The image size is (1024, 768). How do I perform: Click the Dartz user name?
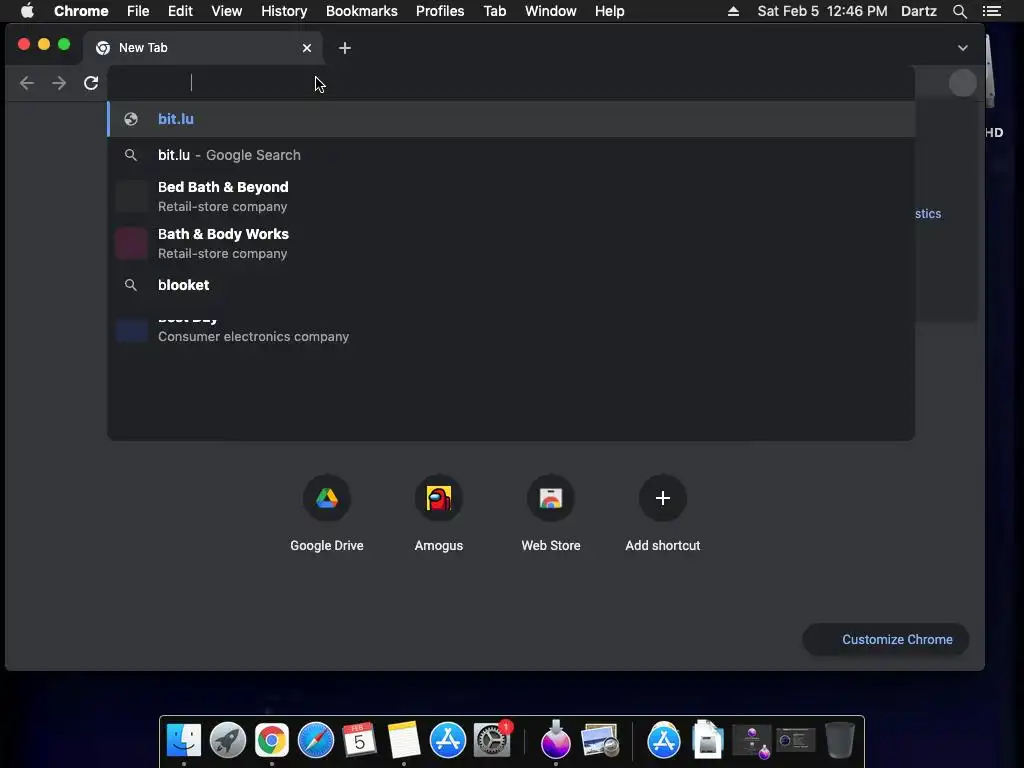[x=919, y=11]
